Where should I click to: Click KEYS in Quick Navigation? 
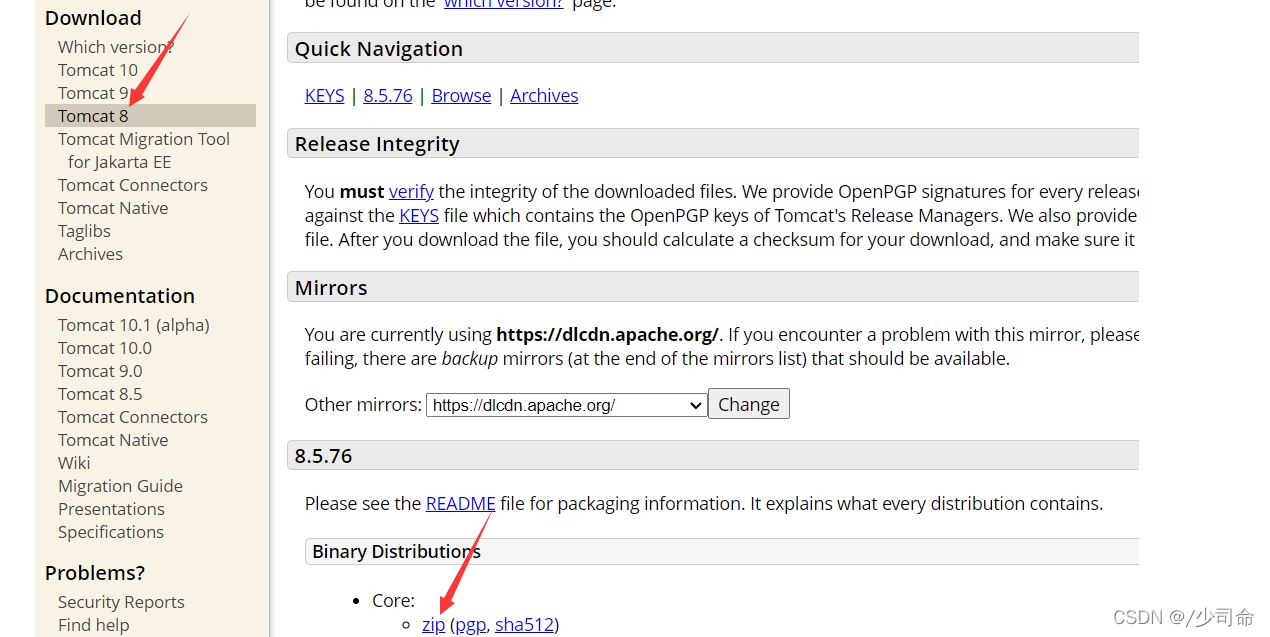324,95
